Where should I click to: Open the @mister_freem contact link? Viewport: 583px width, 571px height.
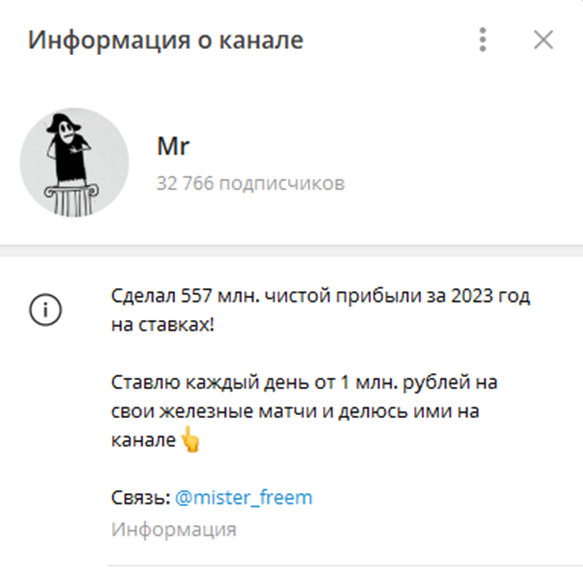(x=244, y=497)
